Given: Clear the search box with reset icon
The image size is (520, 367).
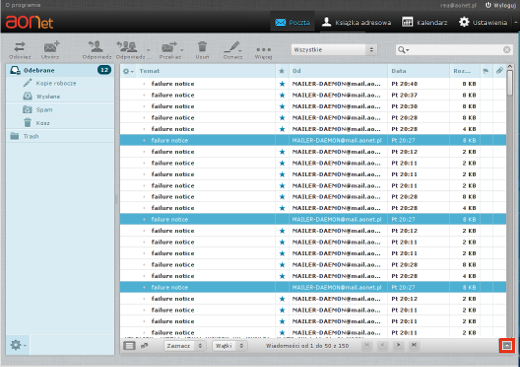Looking at the screenshot, I should (507, 50).
